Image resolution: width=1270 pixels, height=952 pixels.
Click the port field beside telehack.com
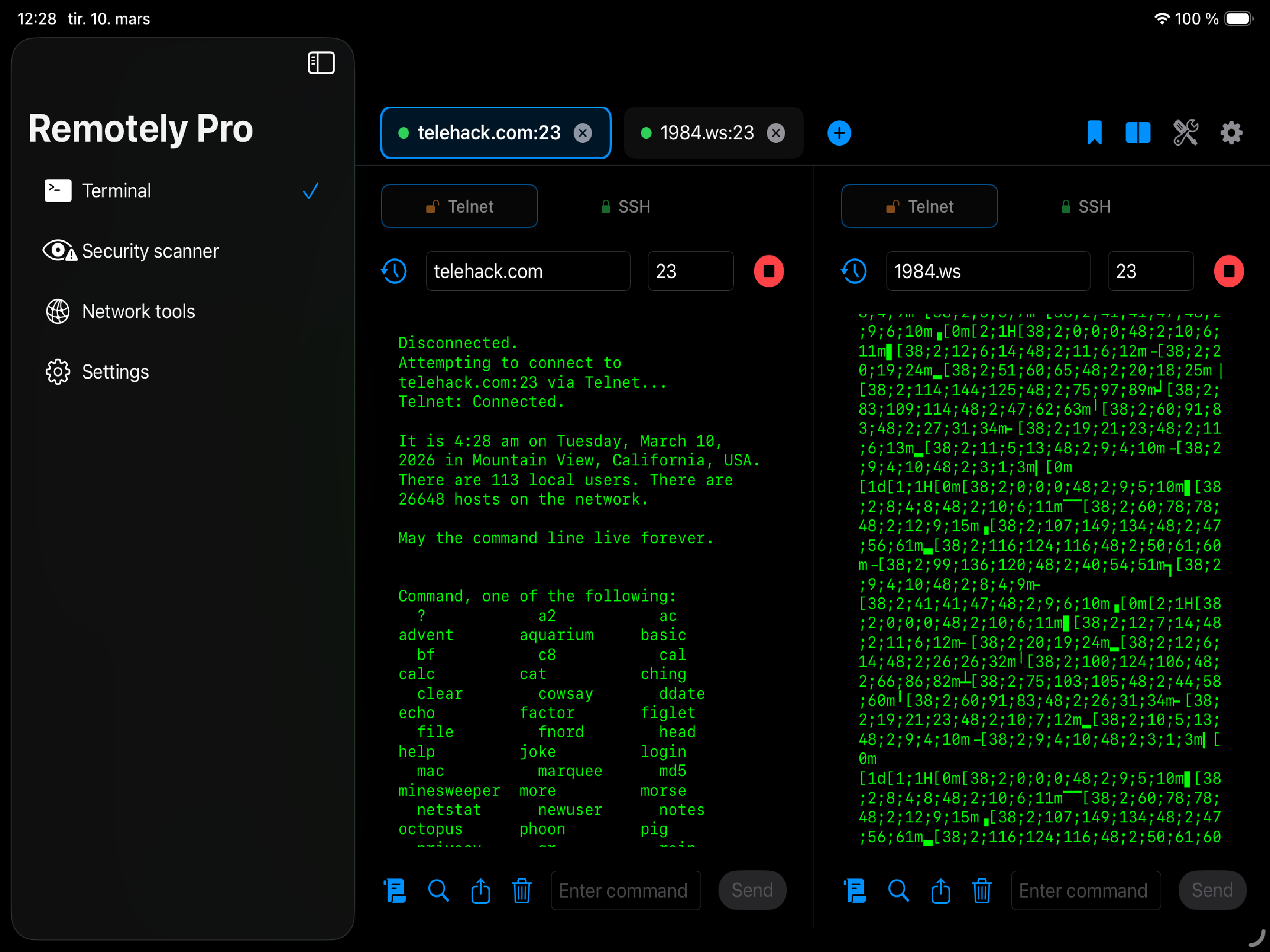(x=691, y=271)
